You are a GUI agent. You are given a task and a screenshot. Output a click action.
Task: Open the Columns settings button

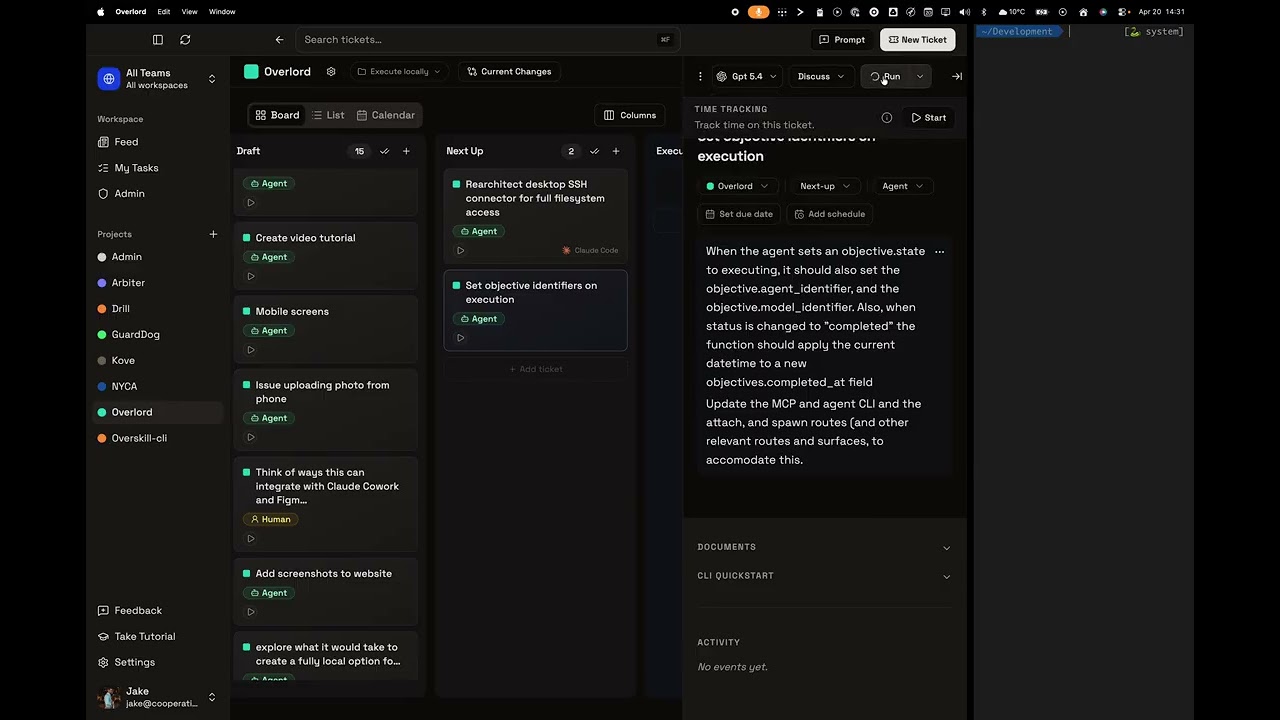tap(630, 115)
